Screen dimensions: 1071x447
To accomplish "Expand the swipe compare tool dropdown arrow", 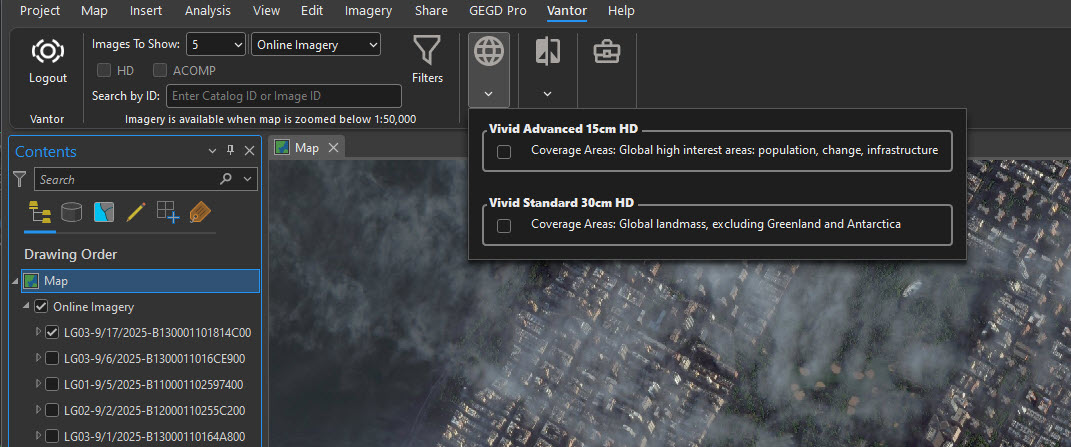I will coord(547,94).
